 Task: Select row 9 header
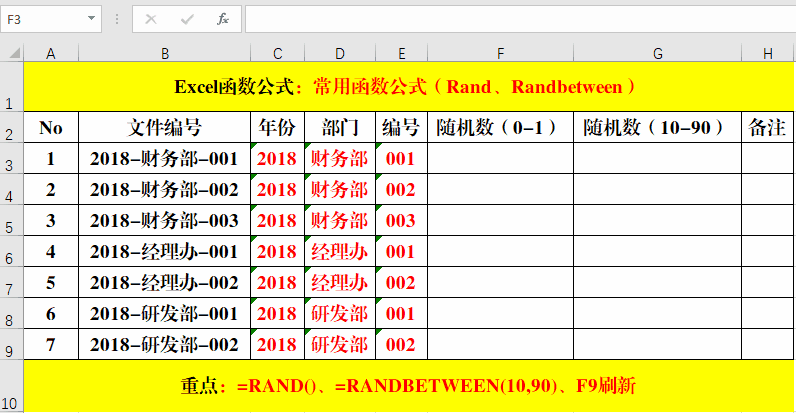click(x=12, y=344)
